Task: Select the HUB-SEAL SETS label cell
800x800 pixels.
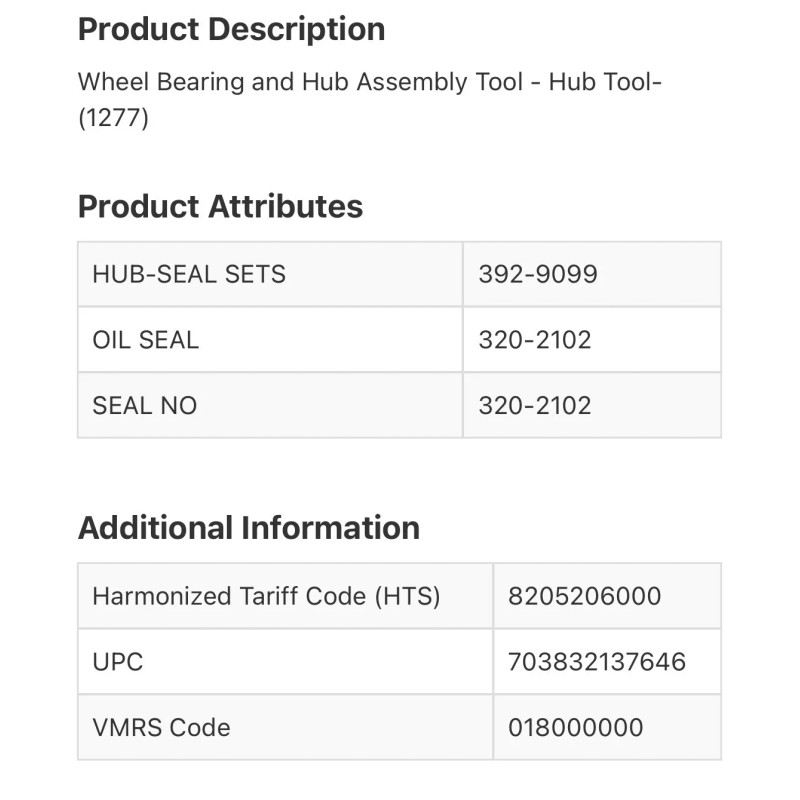Action: 189,274
